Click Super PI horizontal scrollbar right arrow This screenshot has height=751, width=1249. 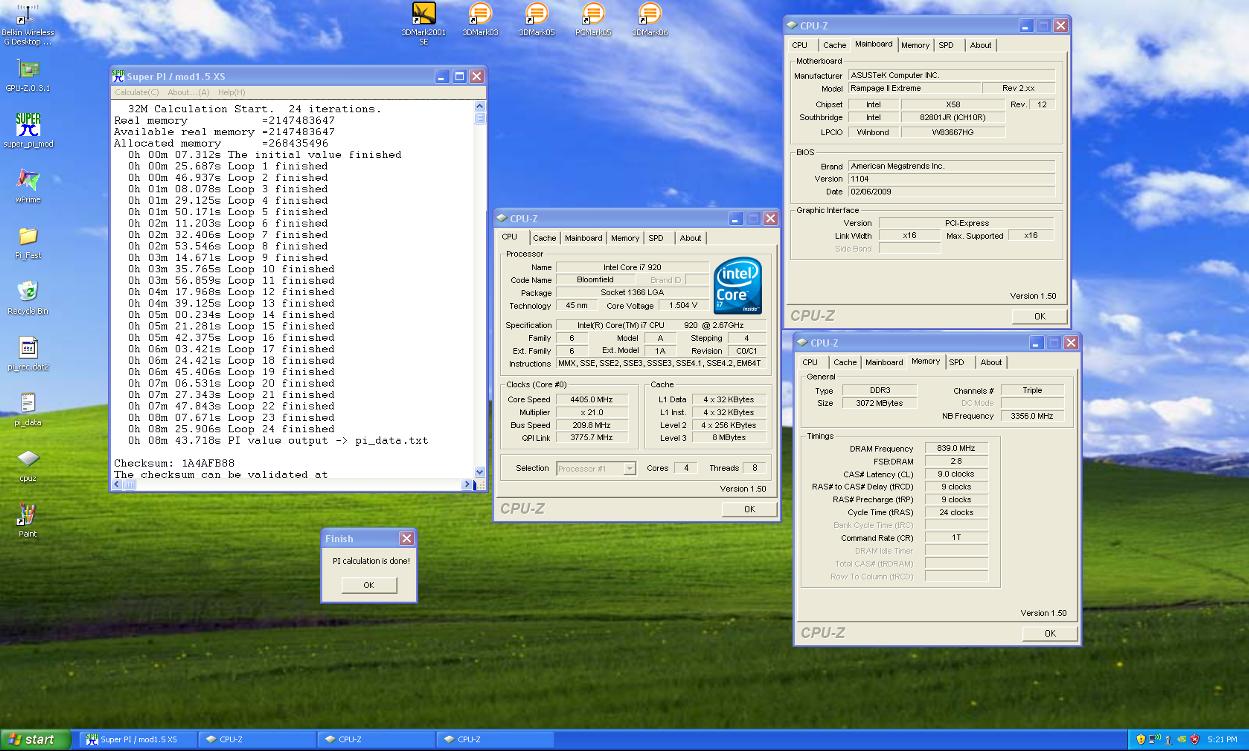468,485
